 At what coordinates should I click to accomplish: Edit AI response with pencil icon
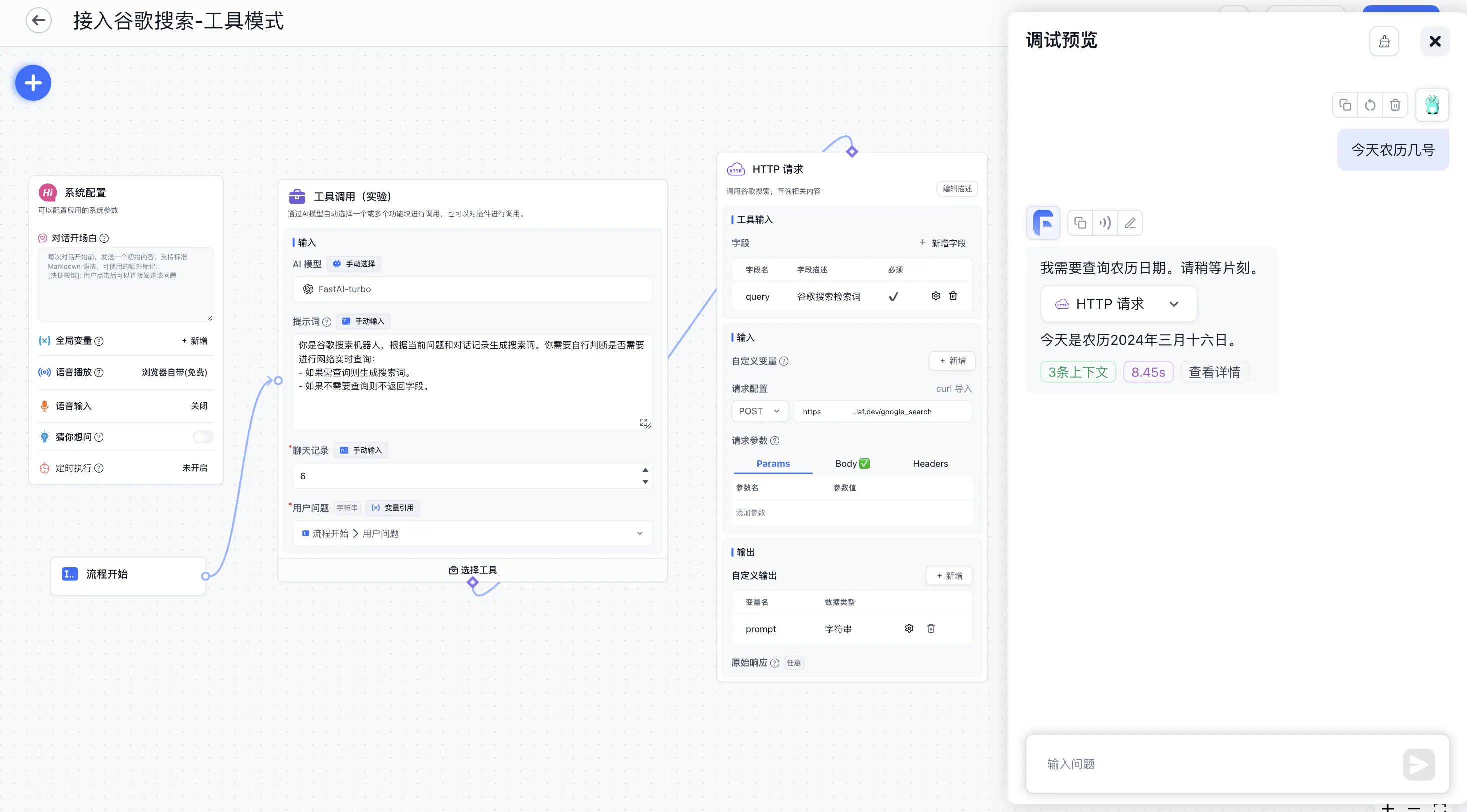click(x=1130, y=223)
